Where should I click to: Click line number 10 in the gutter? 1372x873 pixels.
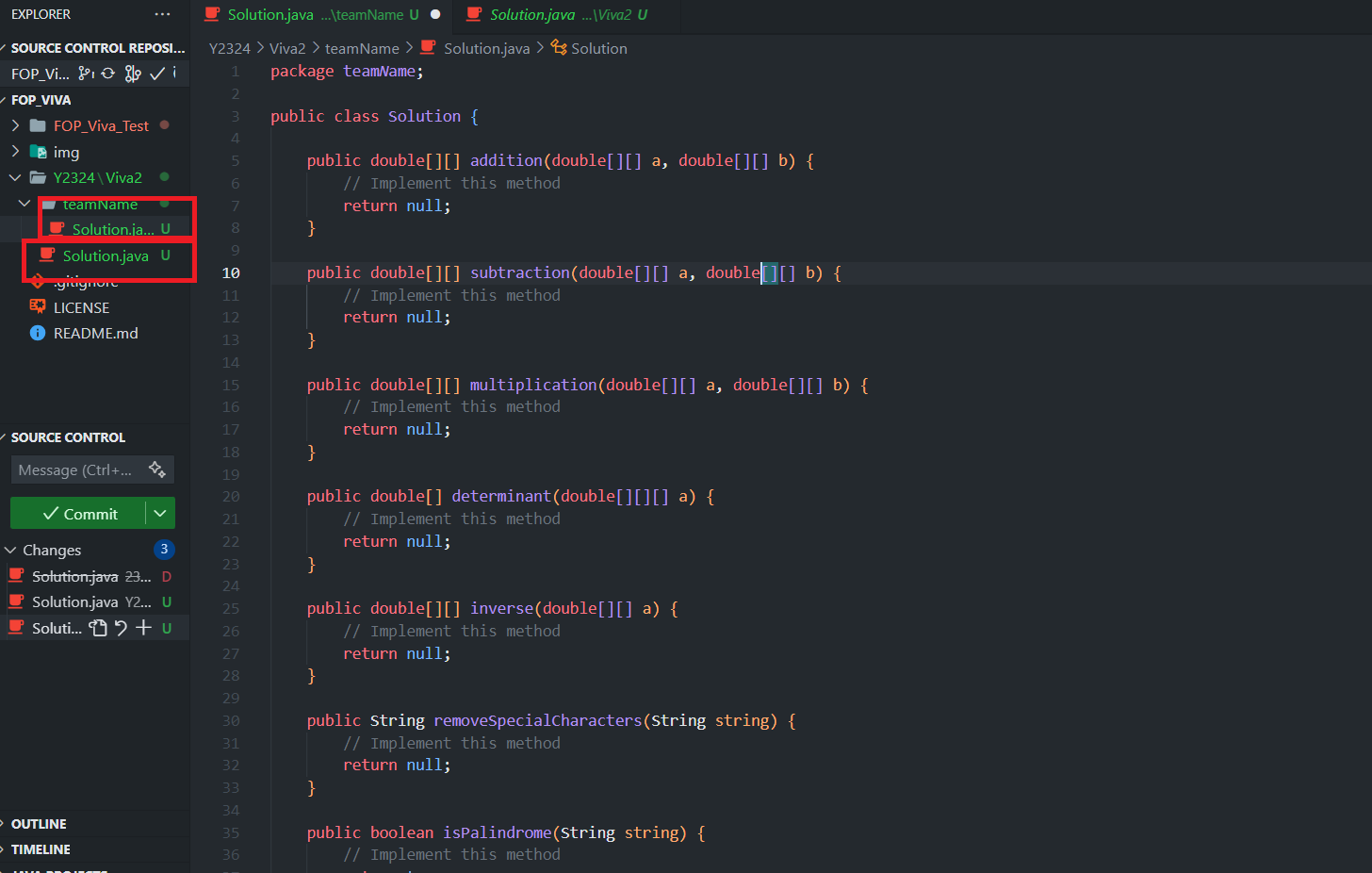point(231,272)
